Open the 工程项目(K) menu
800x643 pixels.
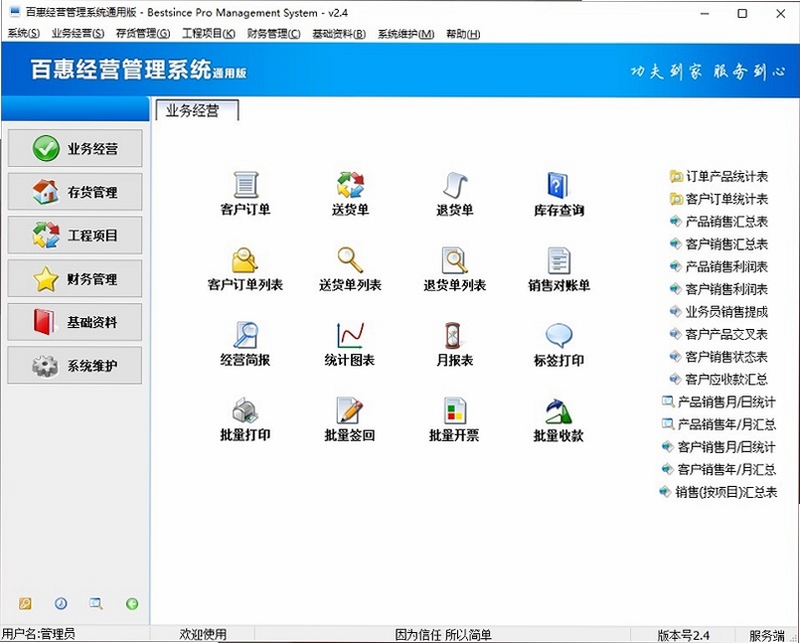pyautogui.click(x=209, y=34)
